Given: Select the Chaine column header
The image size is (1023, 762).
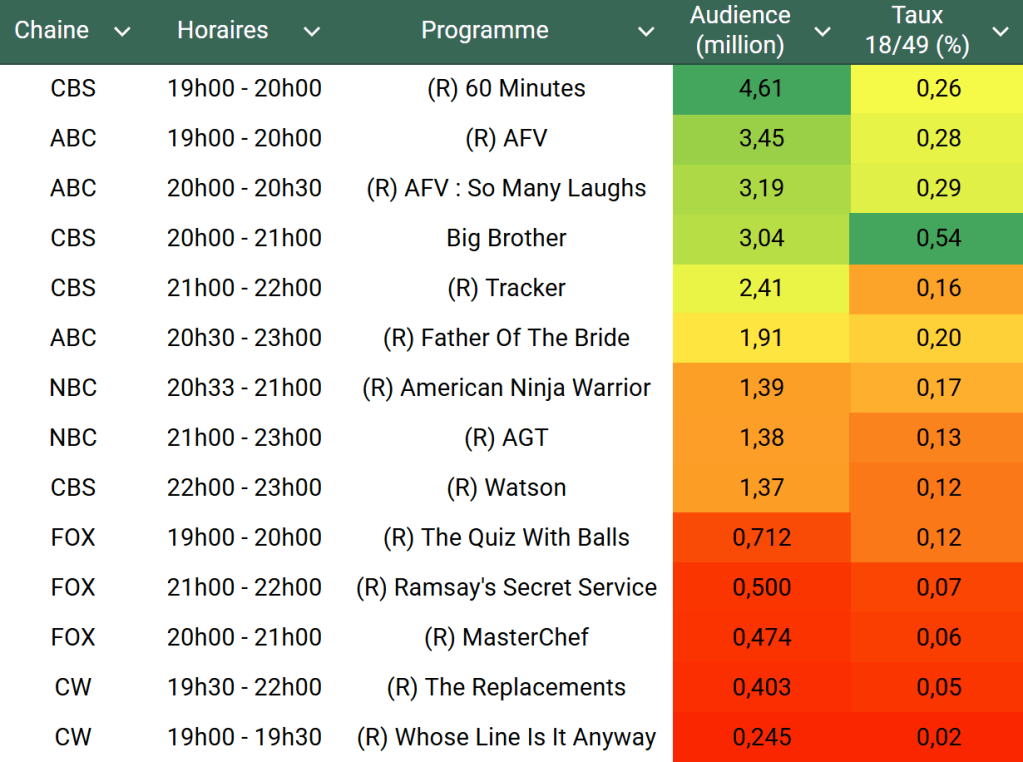Looking at the screenshot, I should tap(52, 31).
